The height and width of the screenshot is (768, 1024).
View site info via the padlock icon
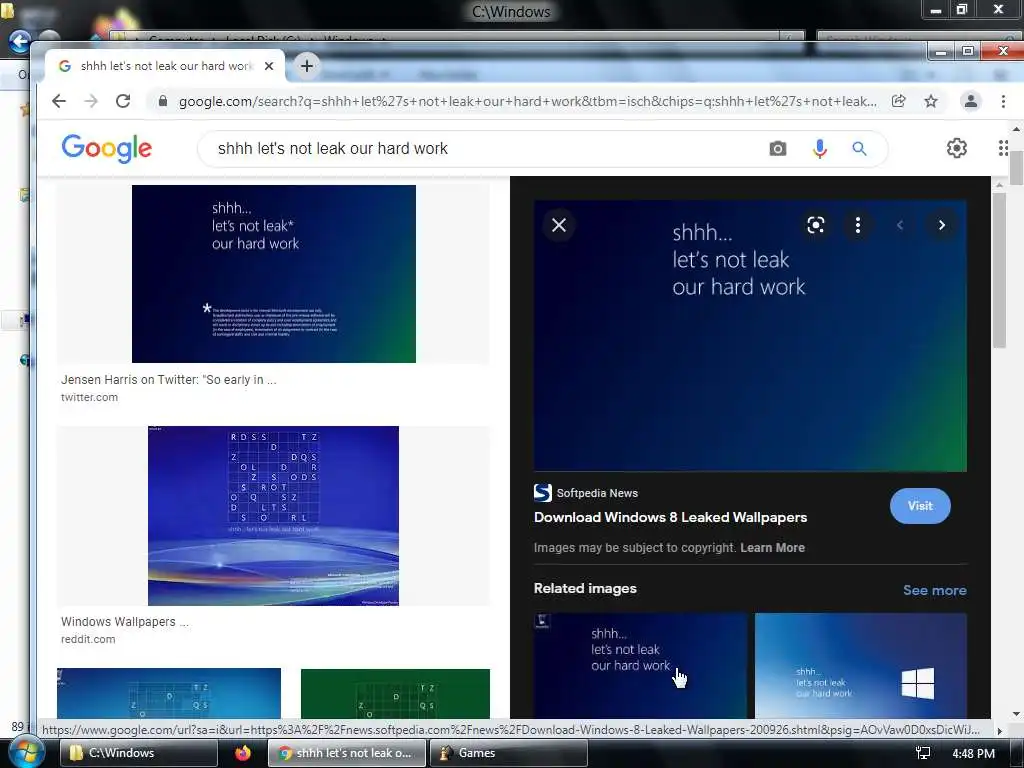(x=163, y=101)
